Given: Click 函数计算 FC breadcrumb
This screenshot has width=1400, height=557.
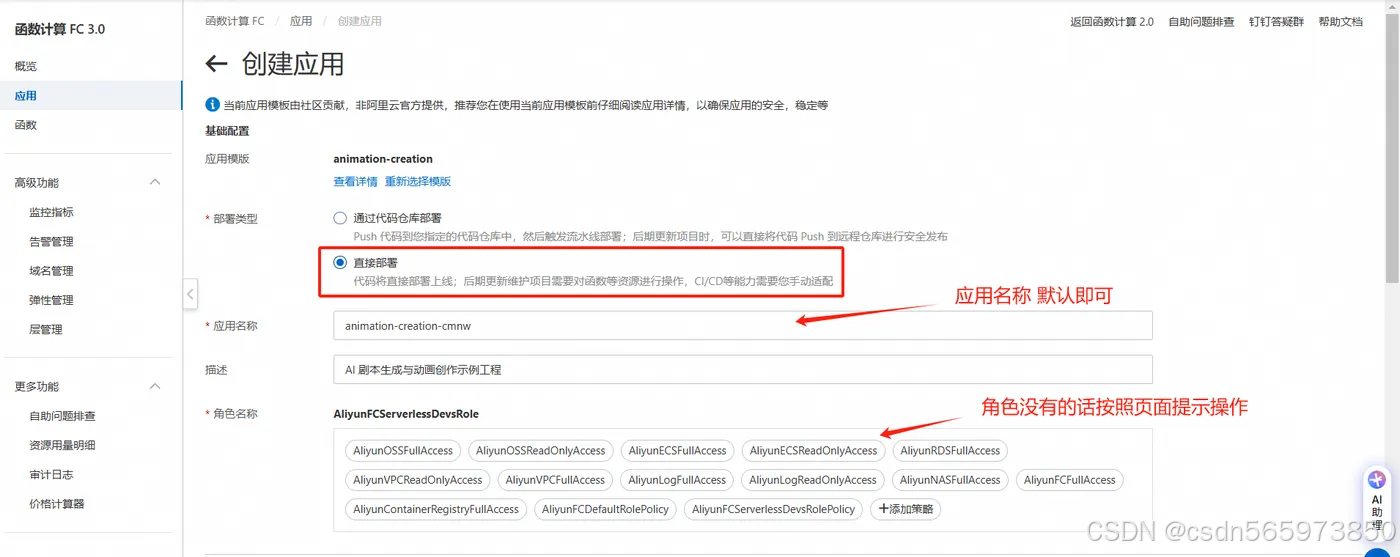Looking at the screenshot, I should pyautogui.click(x=235, y=21).
